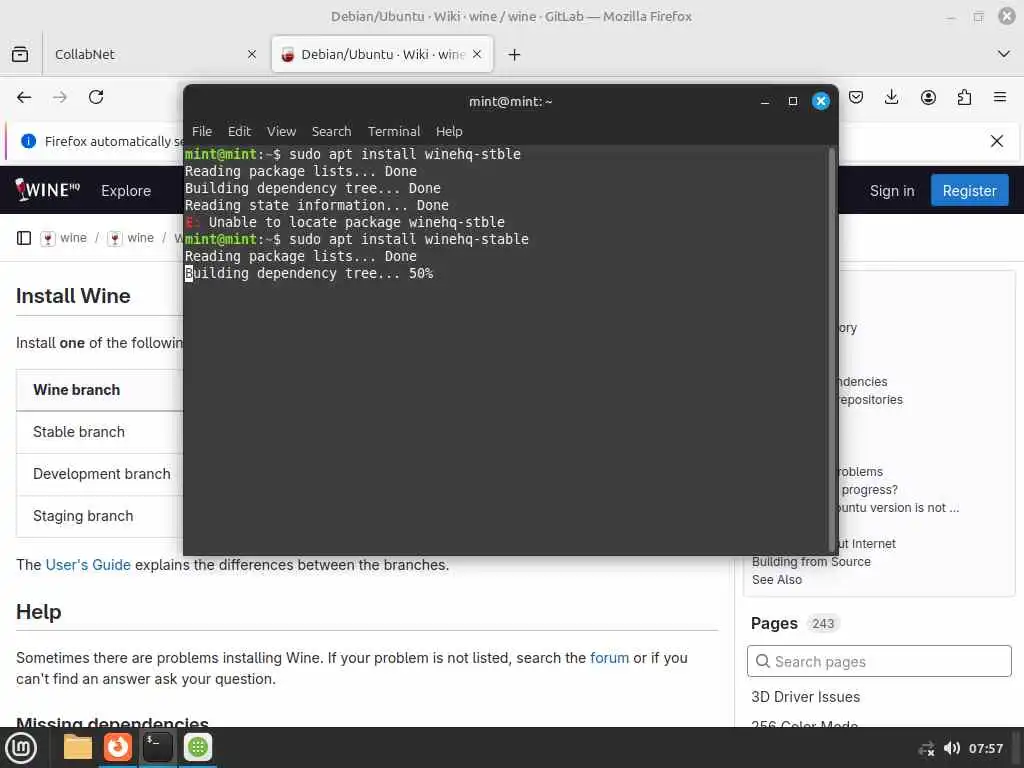Open terminal File menu
Image resolution: width=1024 pixels, height=768 pixels.
[202, 131]
